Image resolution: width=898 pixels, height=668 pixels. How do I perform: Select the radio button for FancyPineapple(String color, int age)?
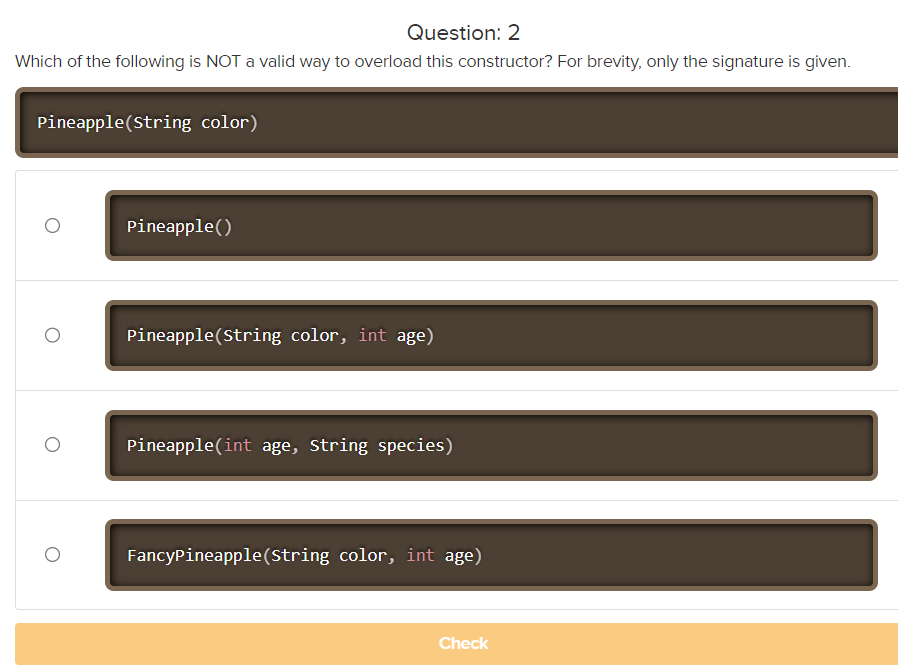tap(52, 554)
